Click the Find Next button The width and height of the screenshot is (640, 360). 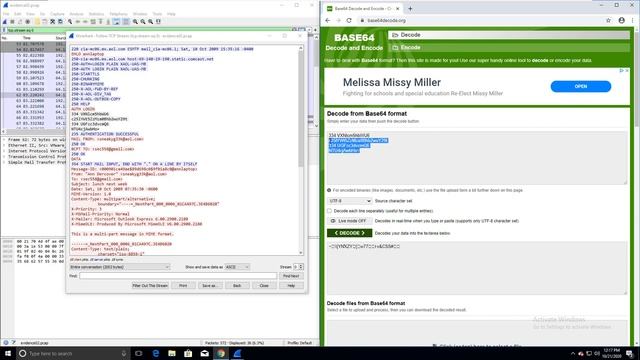click(x=291, y=276)
